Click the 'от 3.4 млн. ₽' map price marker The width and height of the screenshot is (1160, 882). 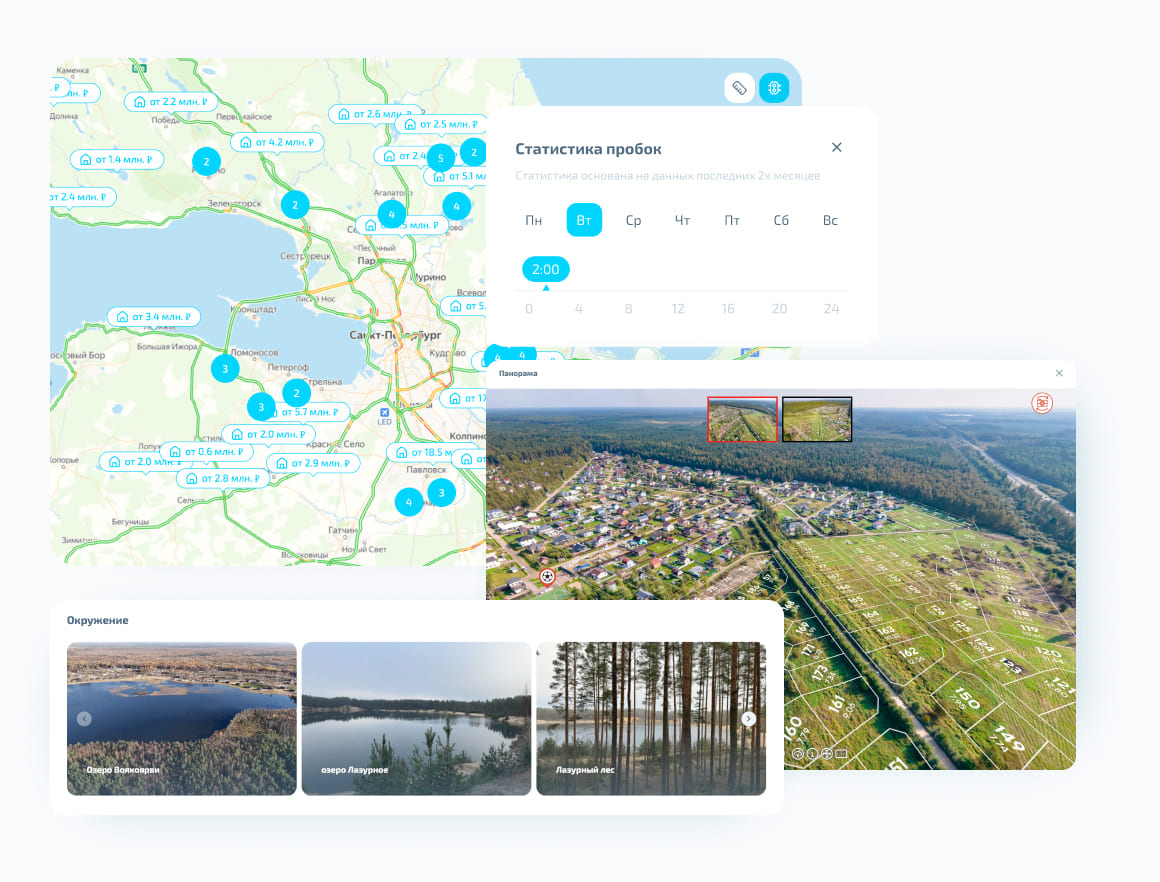154,317
